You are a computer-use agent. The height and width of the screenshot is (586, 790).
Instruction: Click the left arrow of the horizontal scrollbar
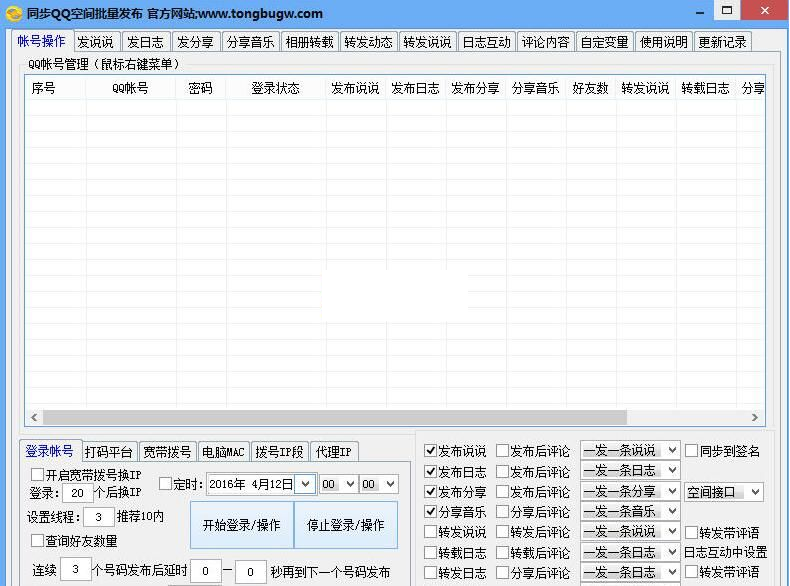point(34,418)
